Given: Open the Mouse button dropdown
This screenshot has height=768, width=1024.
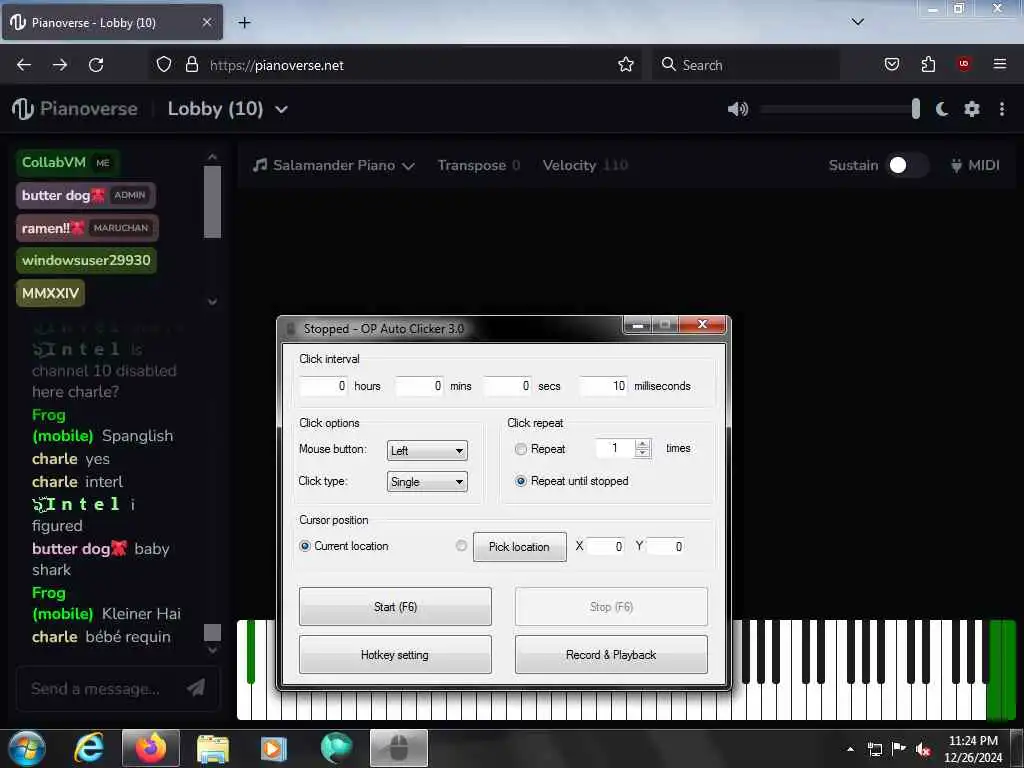Looking at the screenshot, I should 427,451.
